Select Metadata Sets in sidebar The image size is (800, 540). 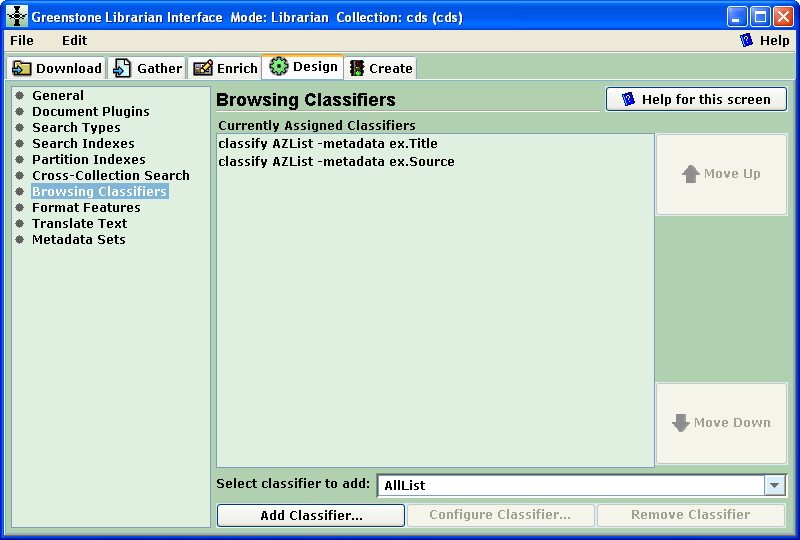point(78,240)
